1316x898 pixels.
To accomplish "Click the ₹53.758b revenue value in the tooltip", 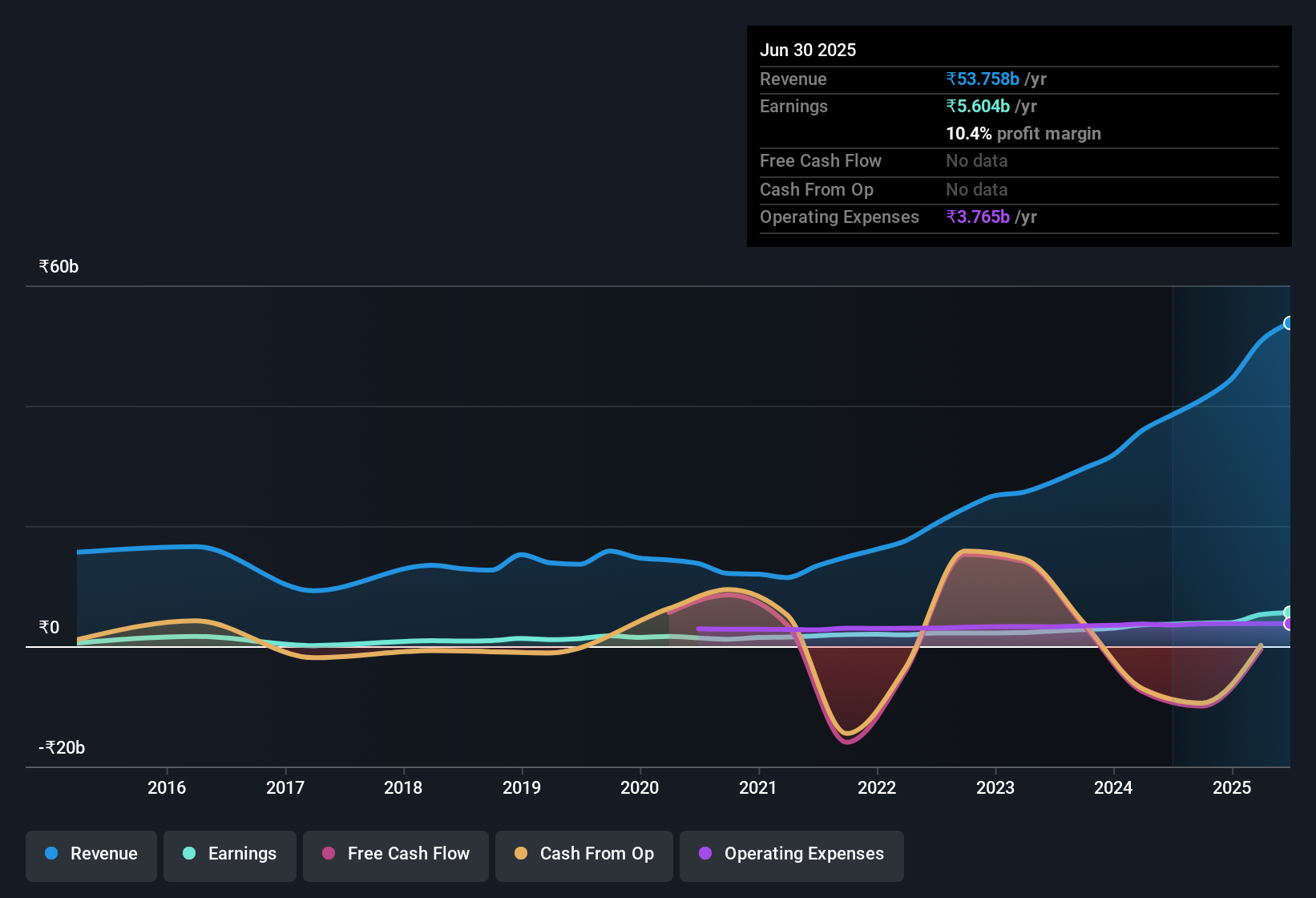I will coord(983,79).
